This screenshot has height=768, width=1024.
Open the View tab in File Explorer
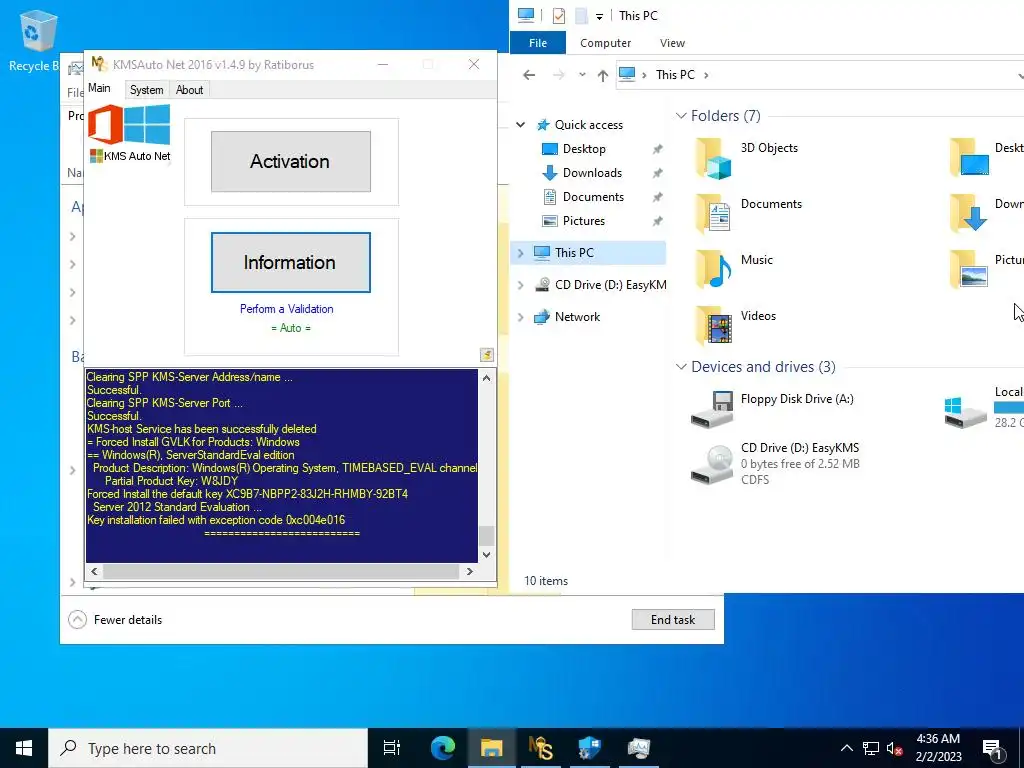click(672, 43)
